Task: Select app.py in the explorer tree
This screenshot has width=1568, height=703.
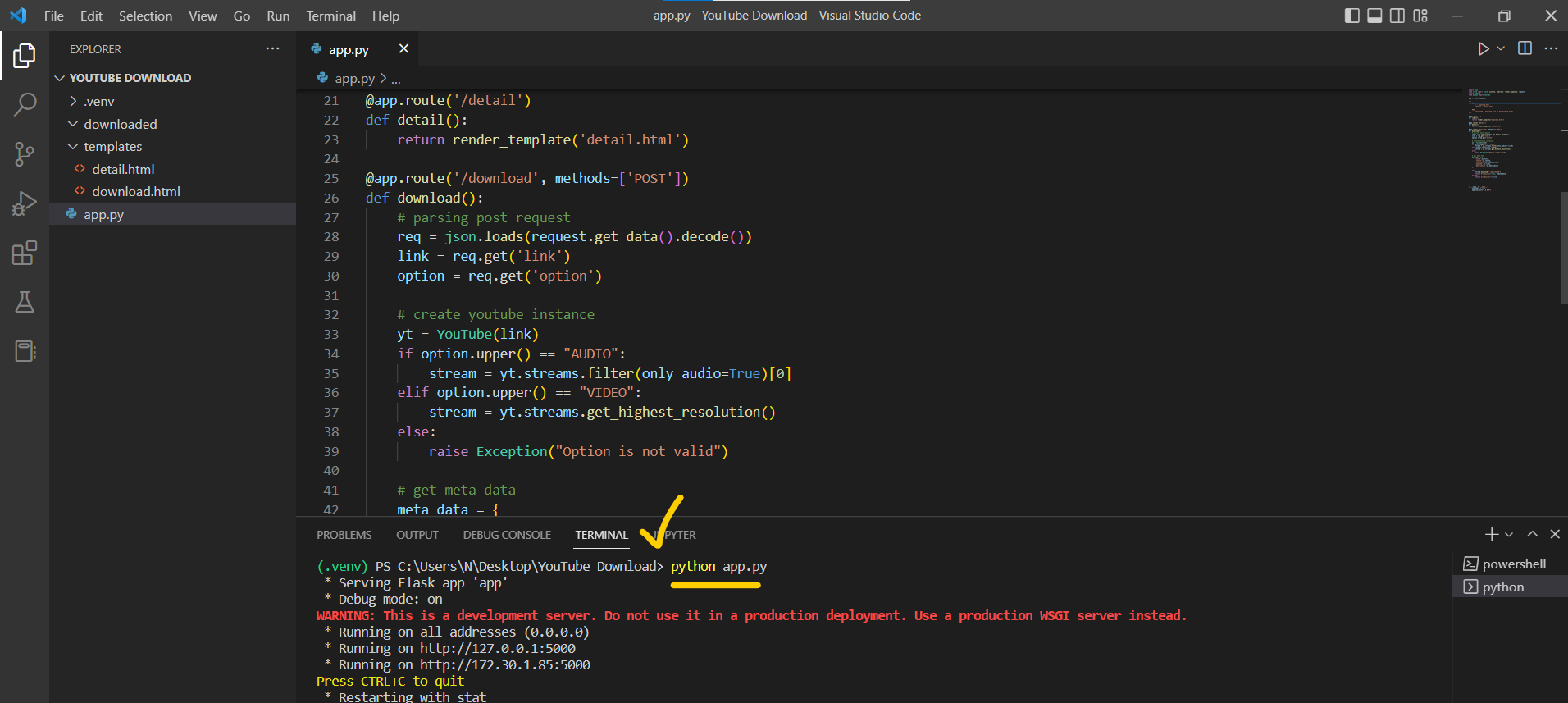Action: pyautogui.click(x=172, y=214)
